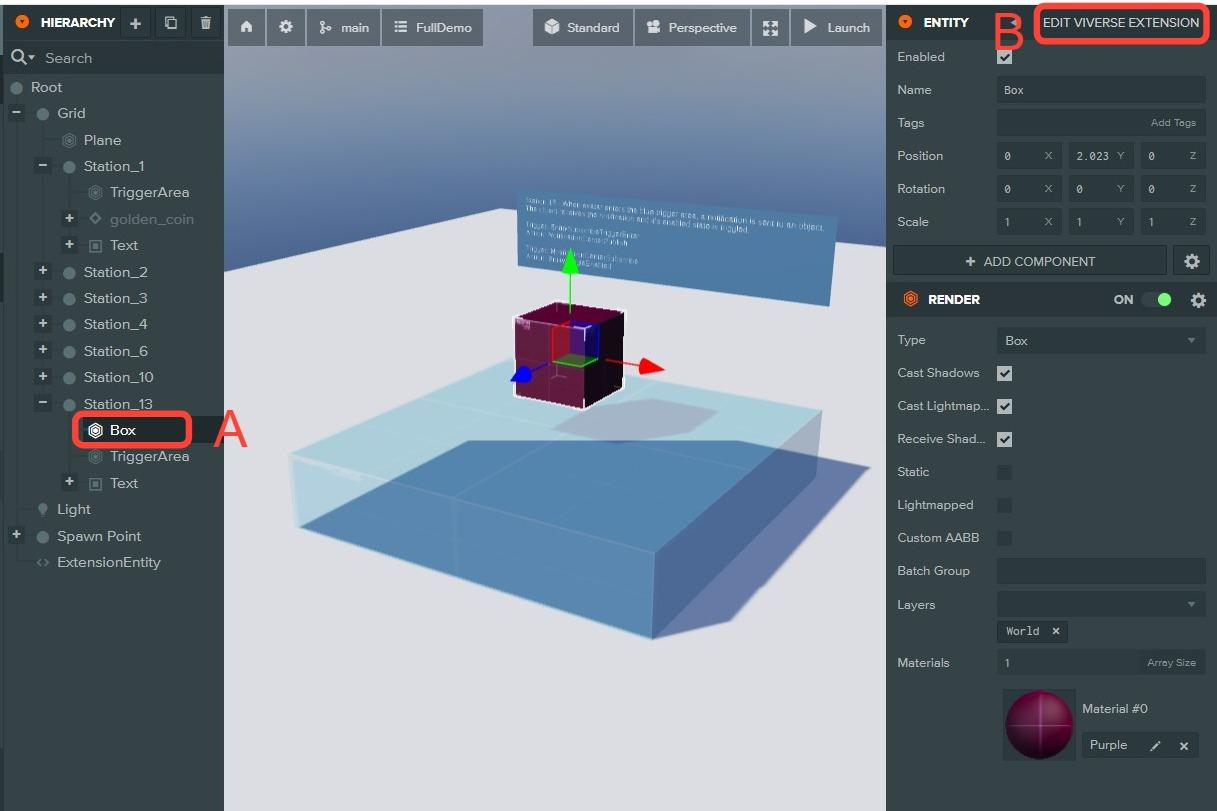Enable the Static checkbox

1005,472
